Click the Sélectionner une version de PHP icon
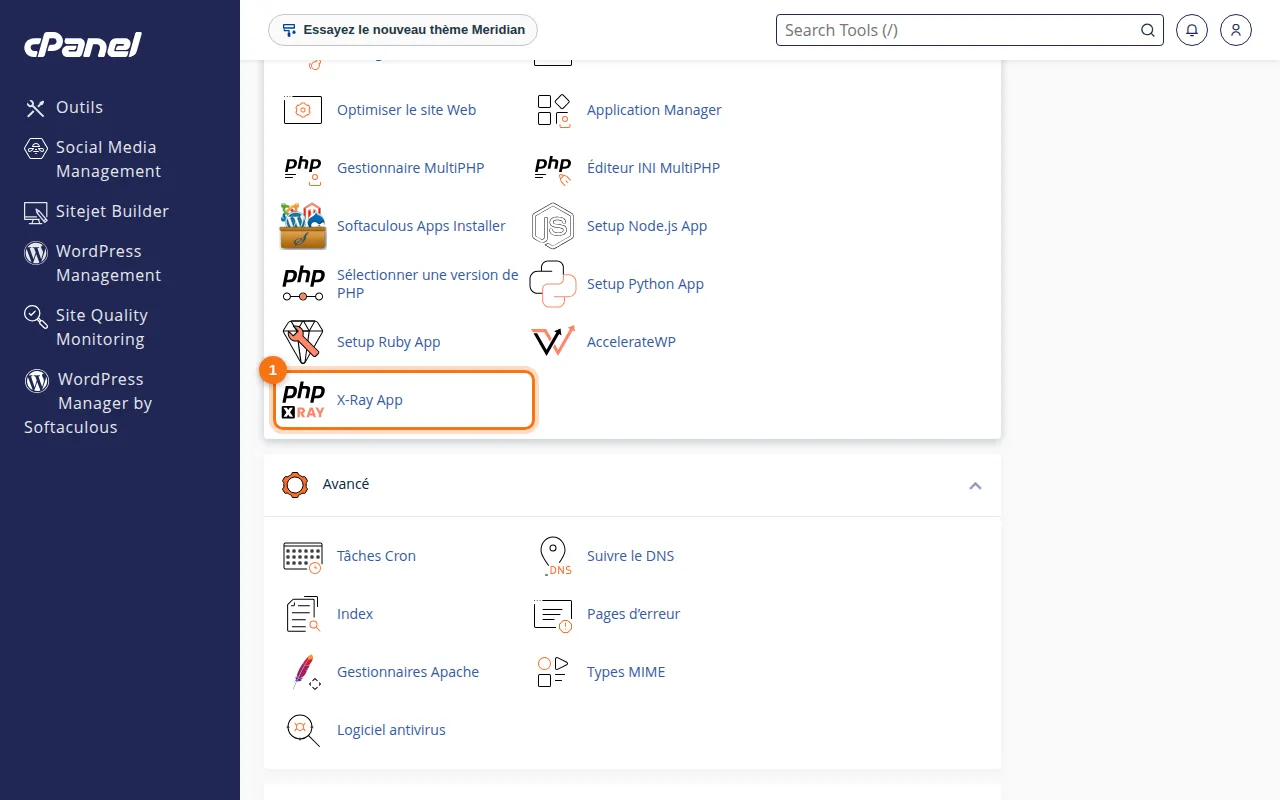The width and height of the screenshot is (1280, 800). click(303, 284)
